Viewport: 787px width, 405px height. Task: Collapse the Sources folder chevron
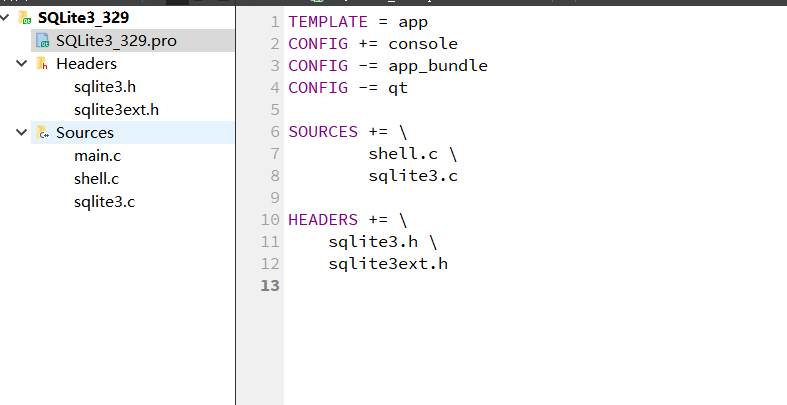tap(22, 132)
